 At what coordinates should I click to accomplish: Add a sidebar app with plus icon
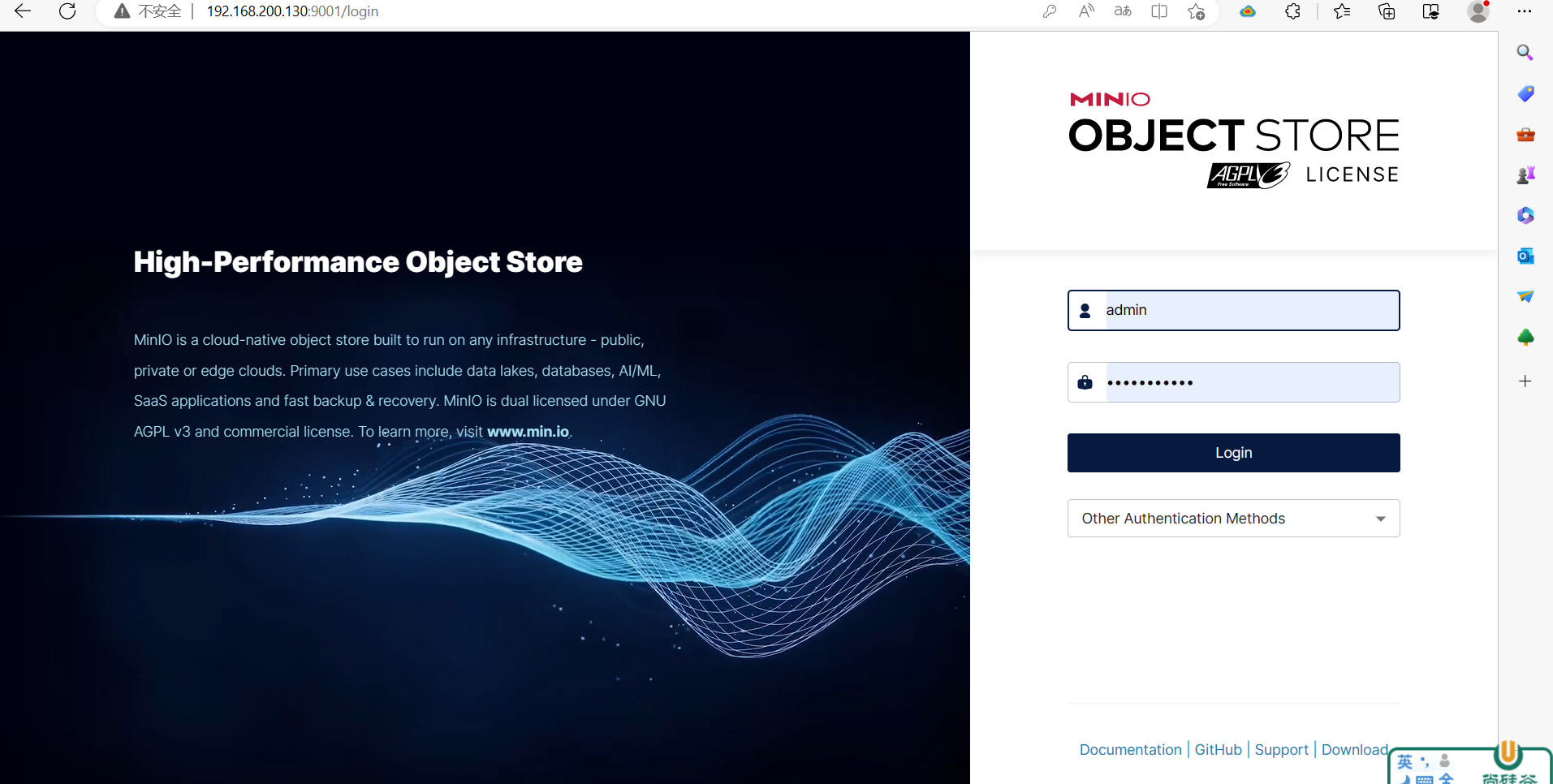click(1525, 381)
